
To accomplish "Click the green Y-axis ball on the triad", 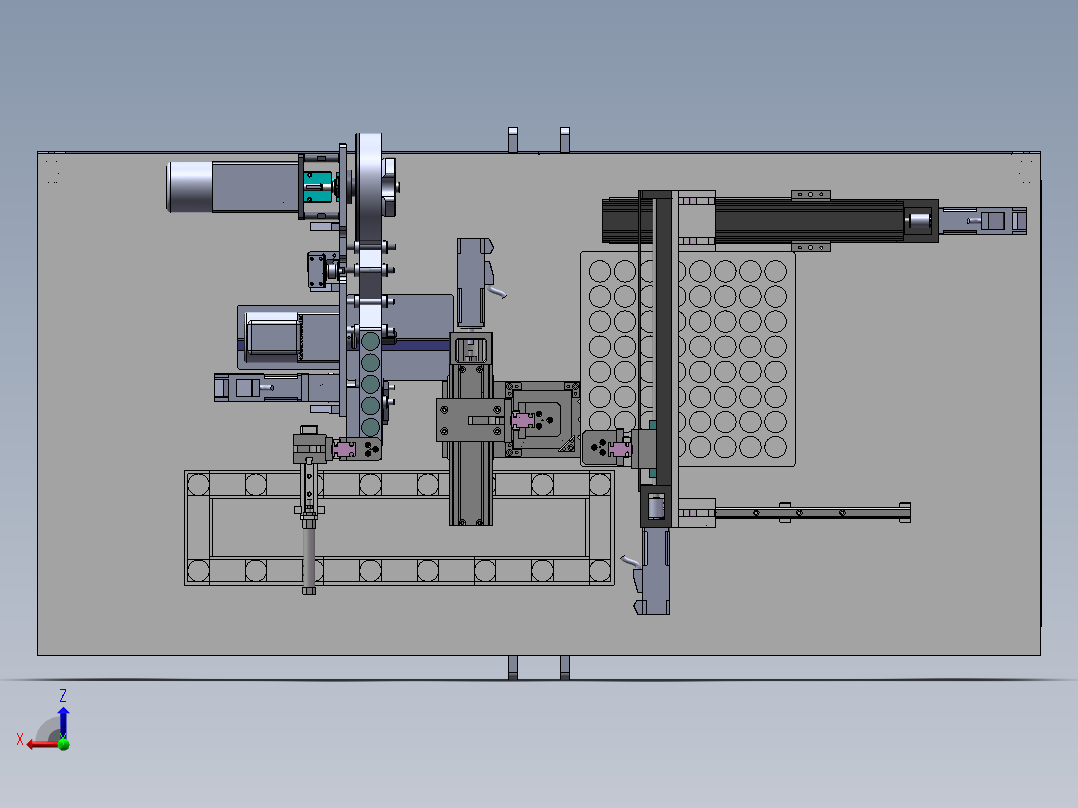I will 64,744.
